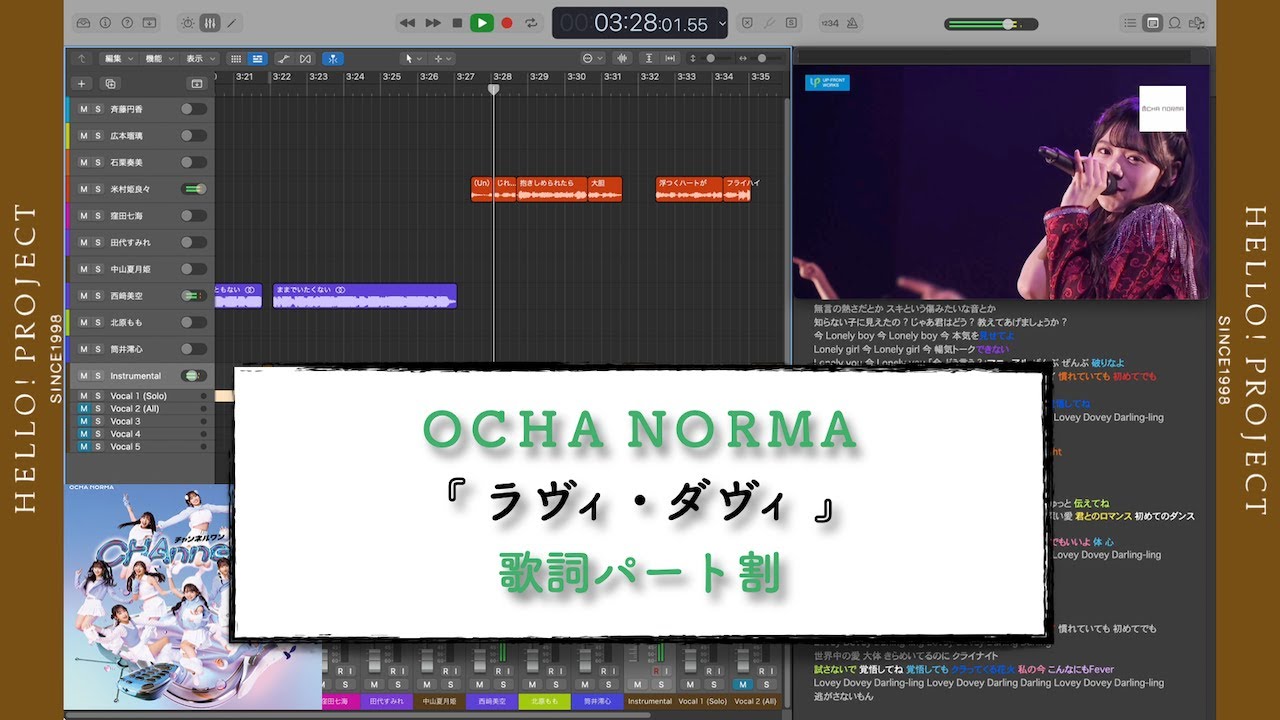Unmute the Vocal 3 track
1280x720 pixels.
click(84, 421)
